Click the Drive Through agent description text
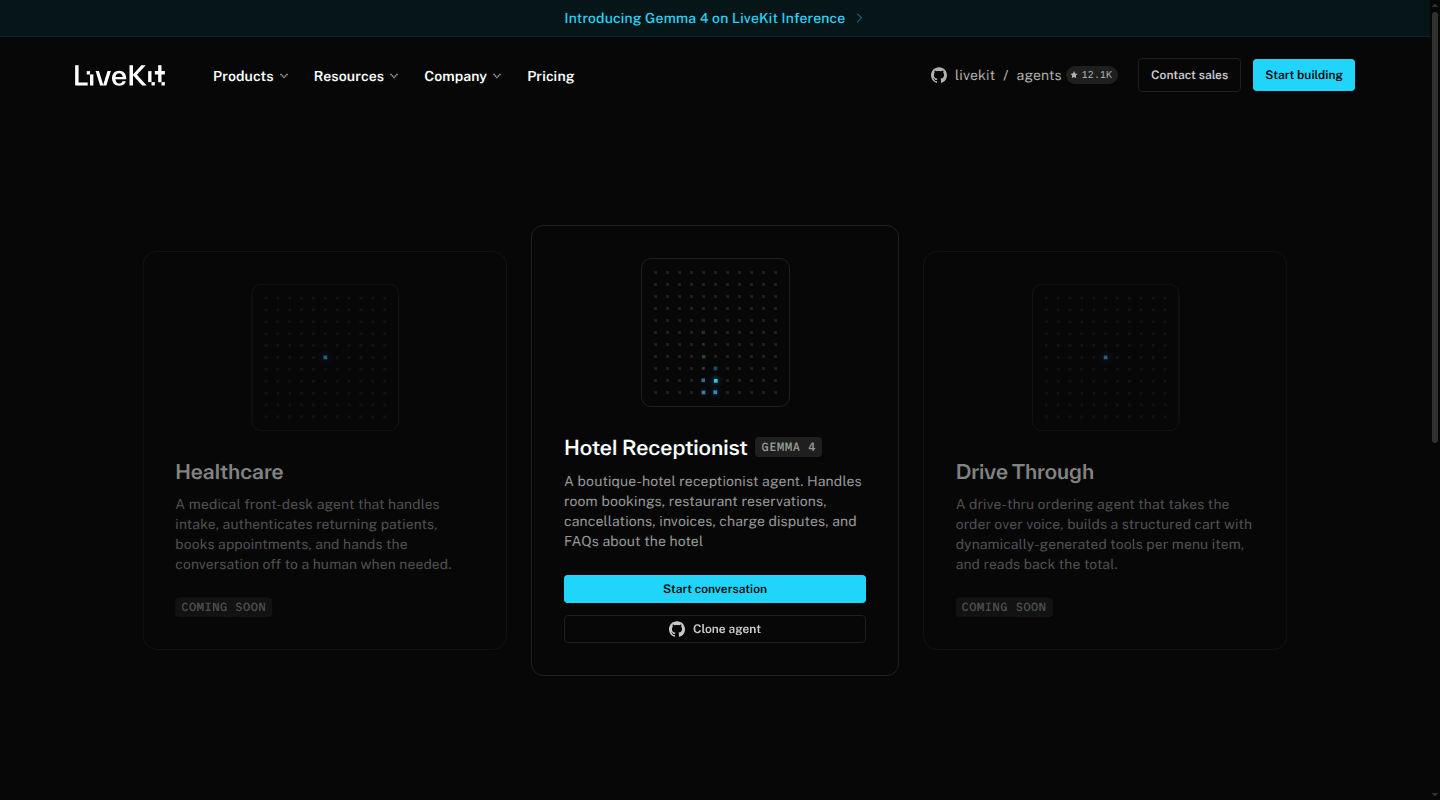1440x800 pixels. tap(1104, 534)
